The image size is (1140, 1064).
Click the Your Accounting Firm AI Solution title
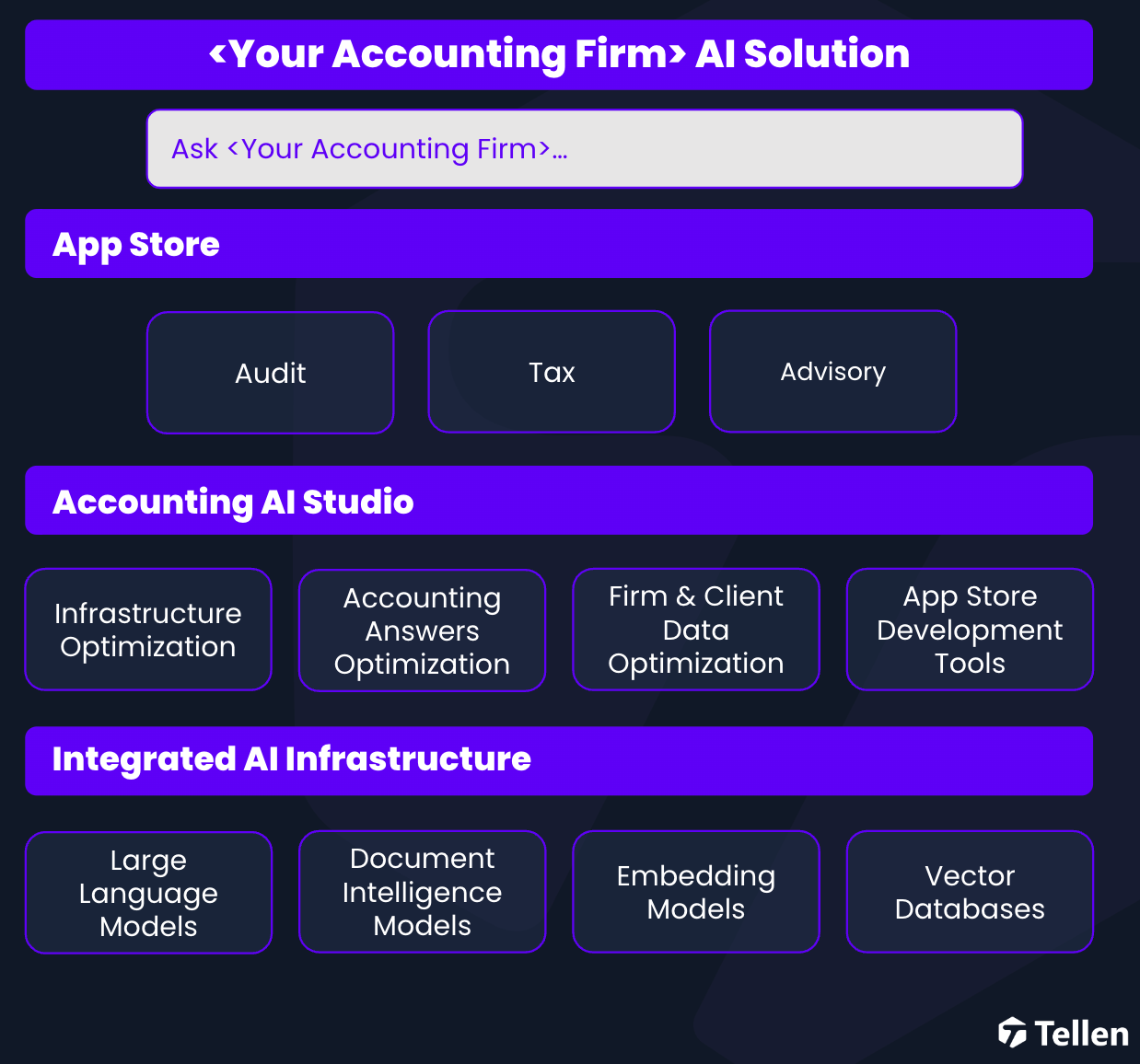pyautogui.click(x=559, y=54)
